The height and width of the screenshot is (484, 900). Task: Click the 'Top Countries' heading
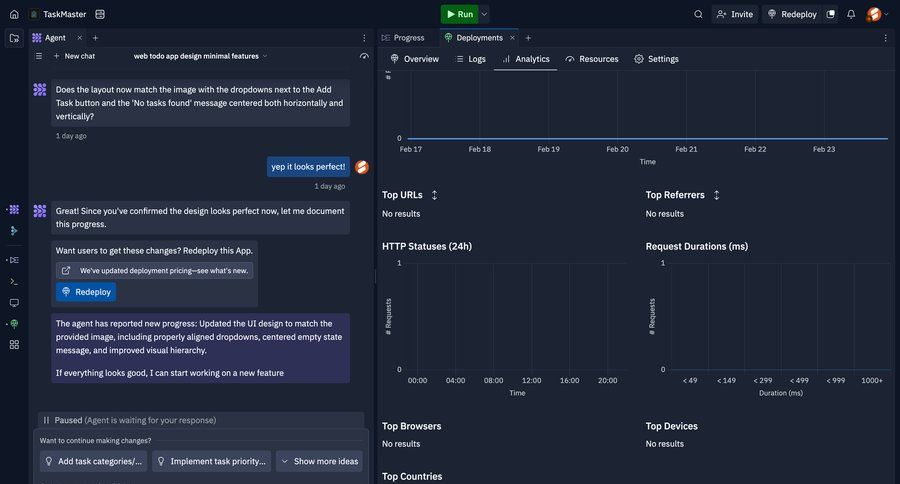(412, 477)
